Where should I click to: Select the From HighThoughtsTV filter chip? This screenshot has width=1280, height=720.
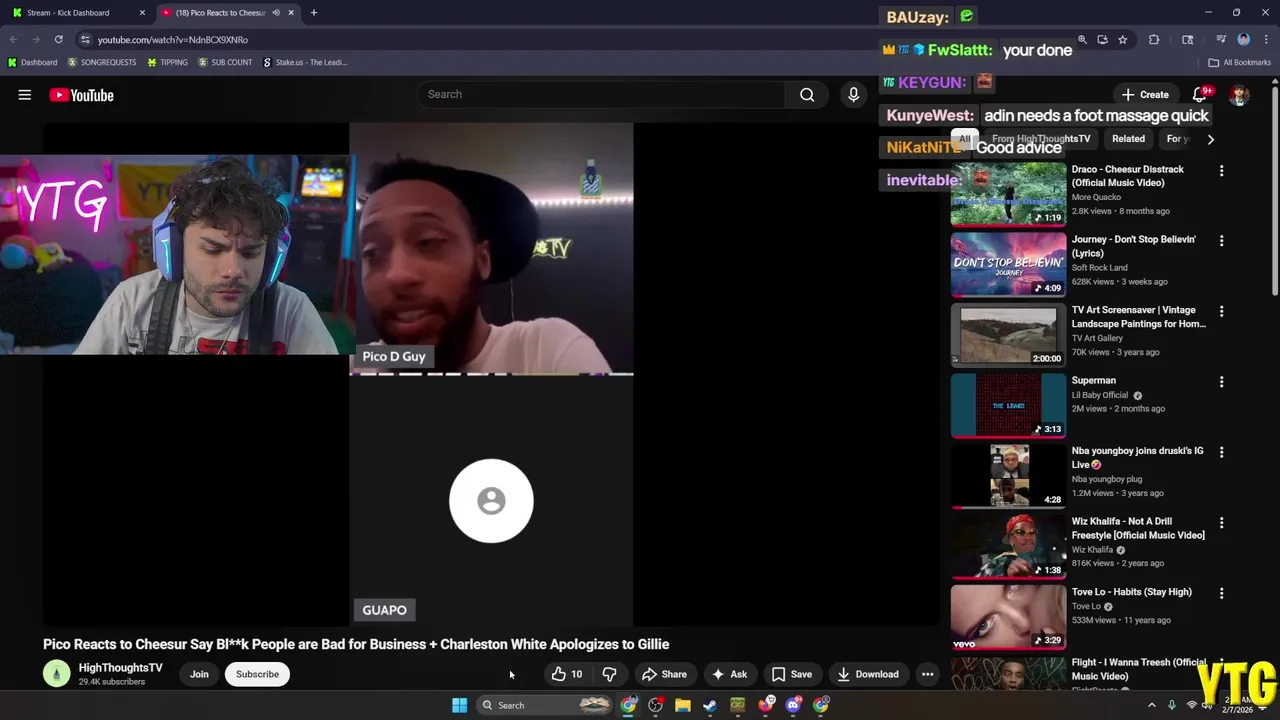1041,139
